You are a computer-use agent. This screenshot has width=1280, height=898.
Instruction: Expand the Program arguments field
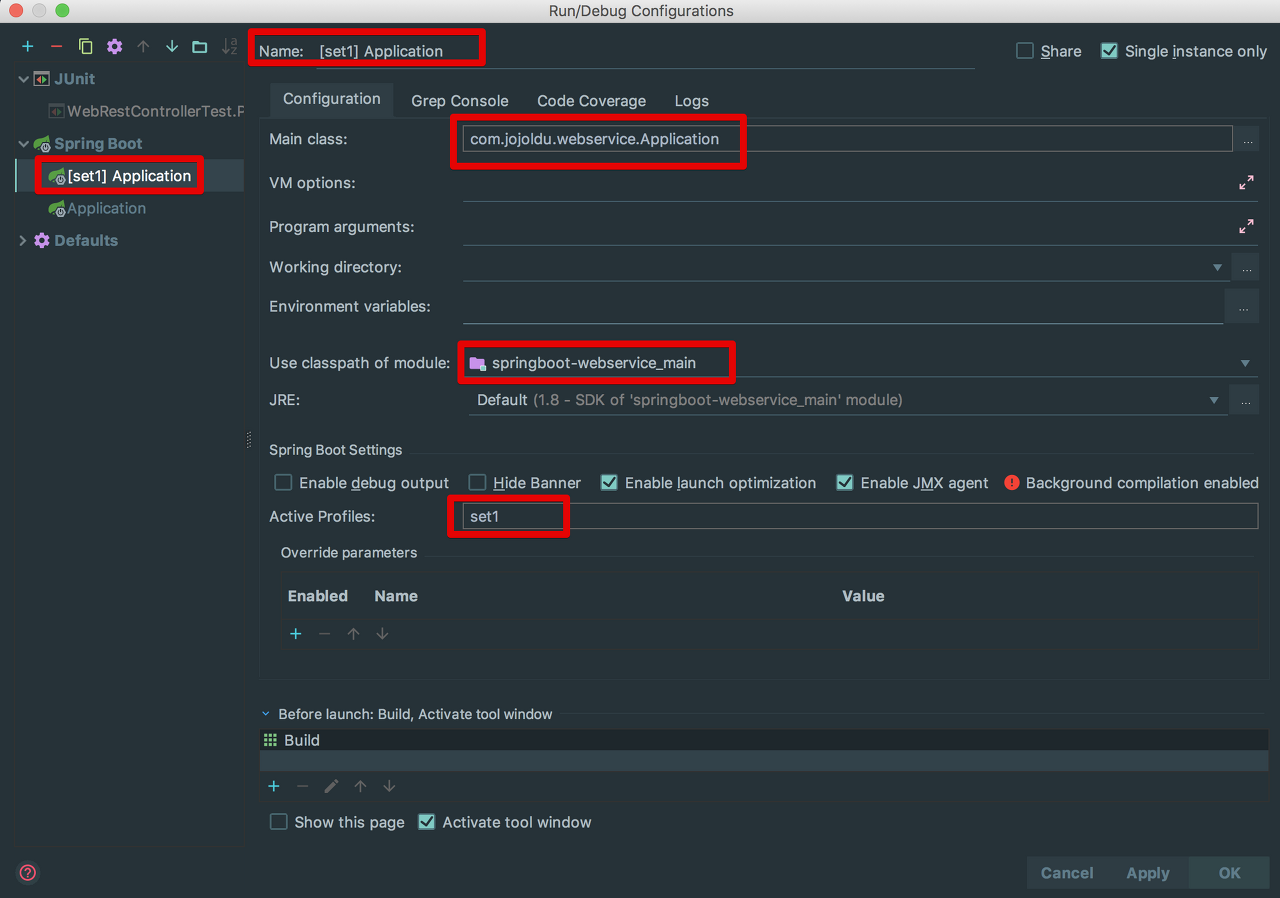click(1246, 227)
